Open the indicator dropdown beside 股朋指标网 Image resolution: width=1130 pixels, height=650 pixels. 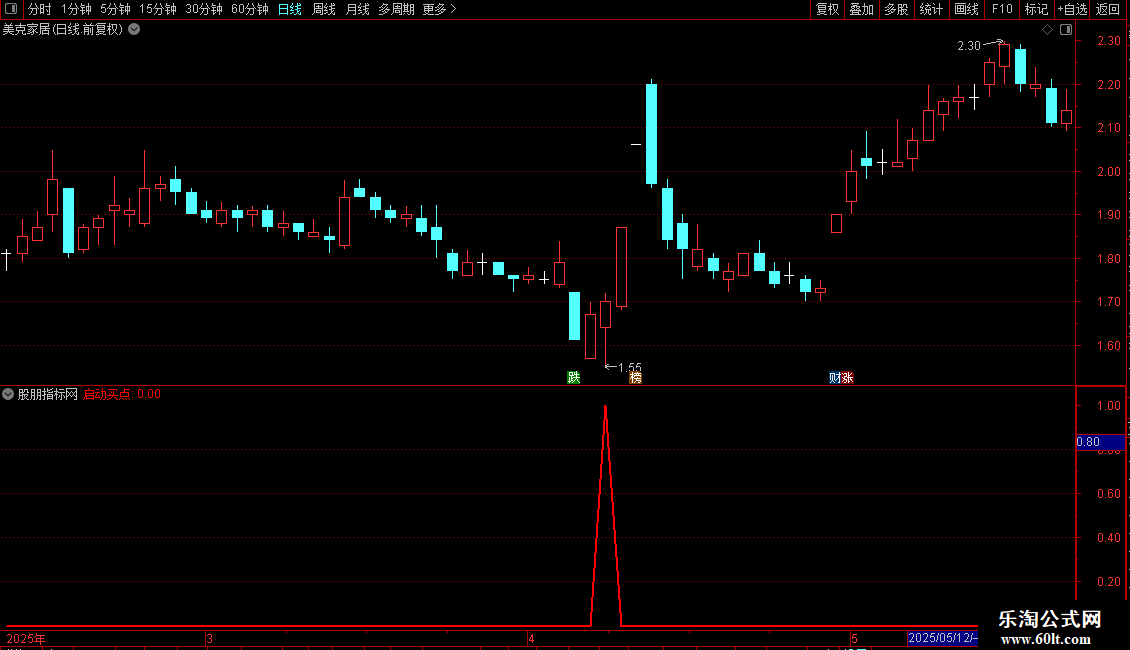[8, 394]
